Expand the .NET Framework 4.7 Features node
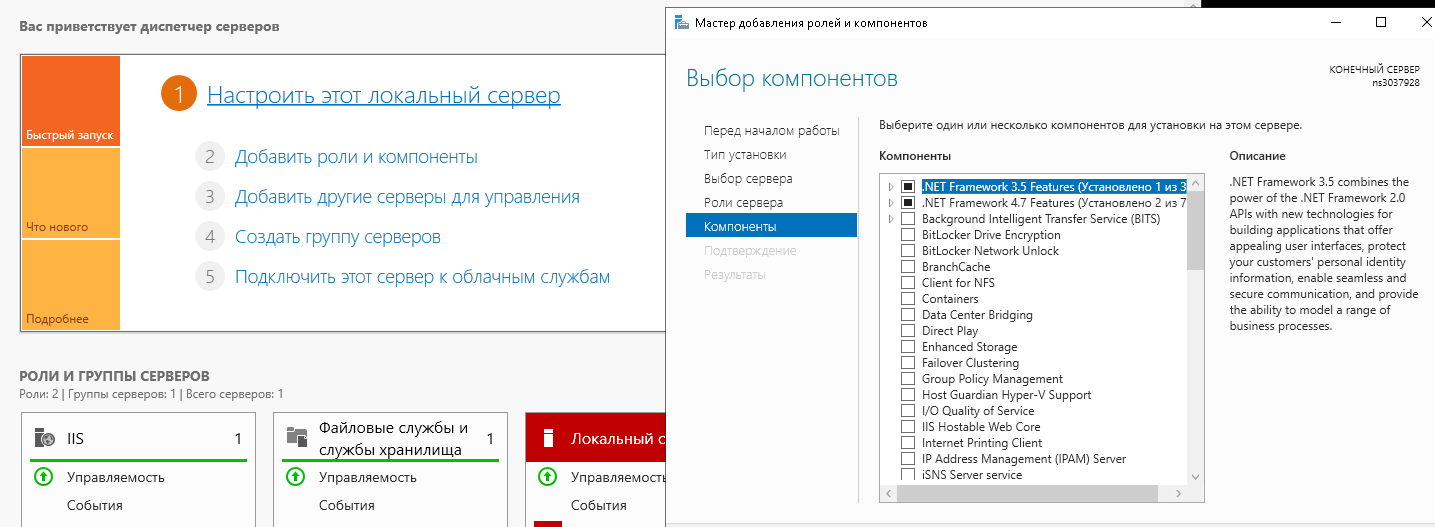 891,203
